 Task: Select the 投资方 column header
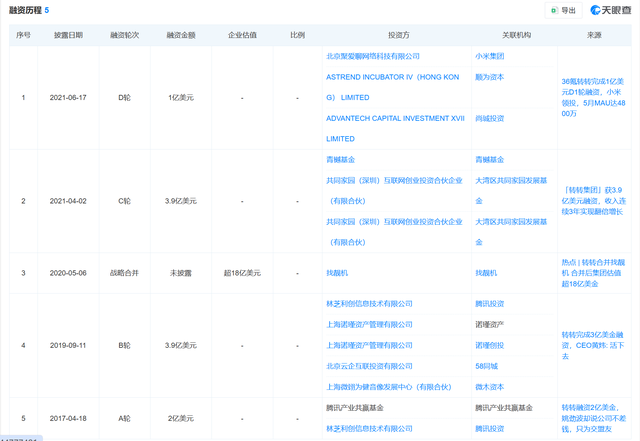[x=398, y=35]
